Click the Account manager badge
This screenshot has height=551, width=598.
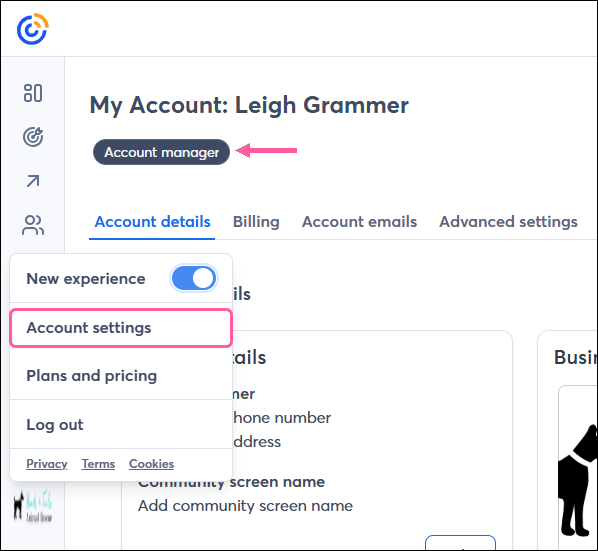(161, 152)
